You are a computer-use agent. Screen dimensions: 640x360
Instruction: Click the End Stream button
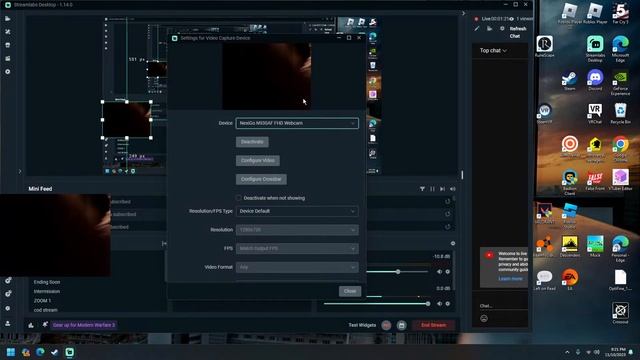pyautogui.click(x=433, y=325)
